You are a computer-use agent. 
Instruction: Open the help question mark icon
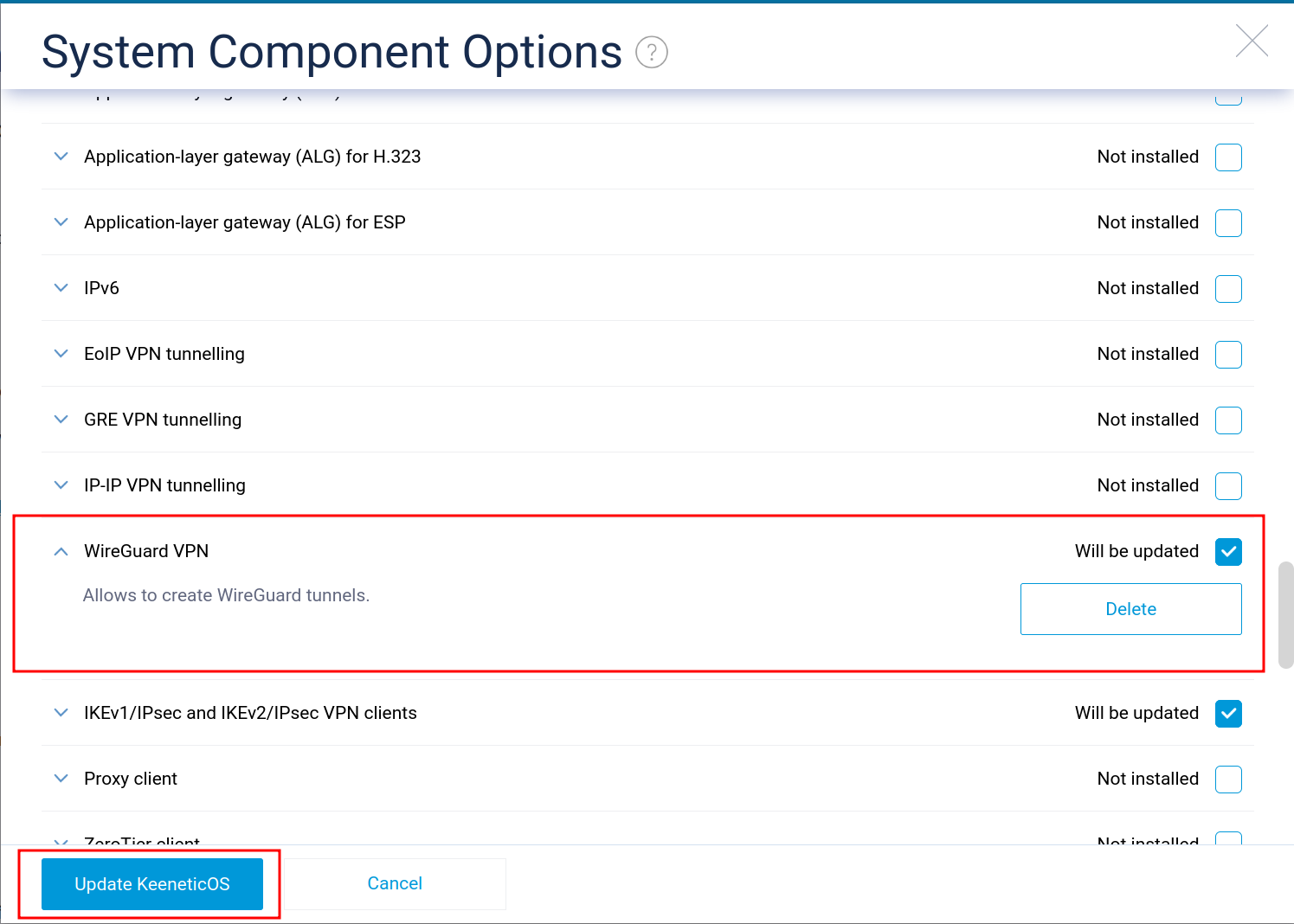point(652,53)
